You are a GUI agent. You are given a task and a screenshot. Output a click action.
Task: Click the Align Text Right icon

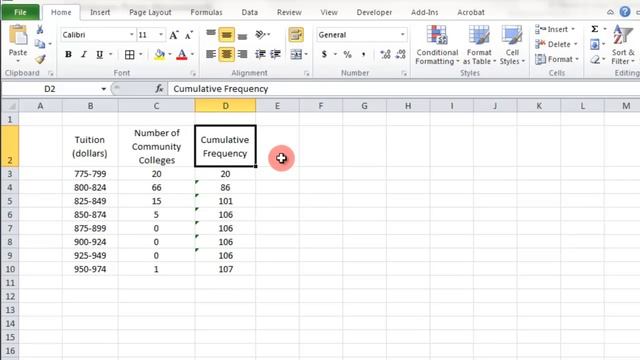[x=242, y=54]
